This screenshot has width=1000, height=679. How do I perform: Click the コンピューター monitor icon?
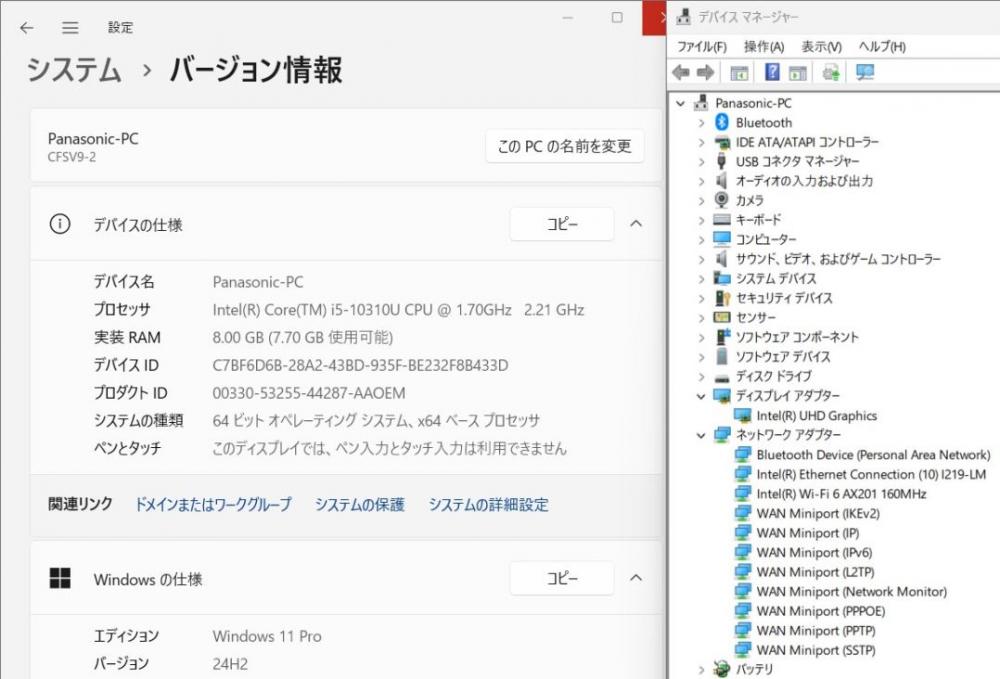[x=721, y=239]
